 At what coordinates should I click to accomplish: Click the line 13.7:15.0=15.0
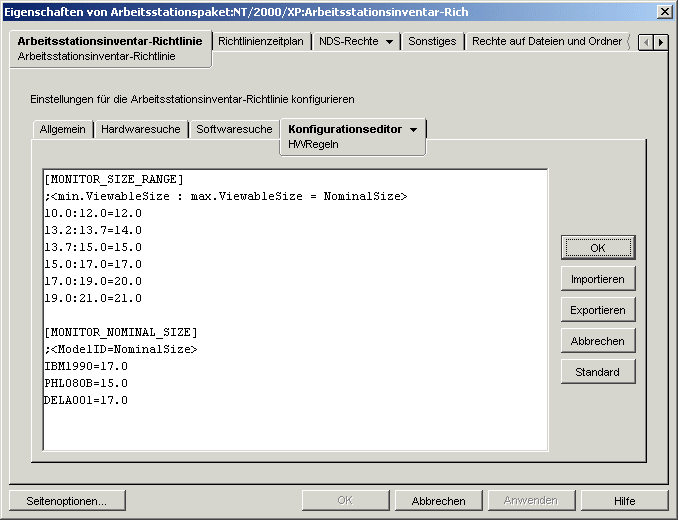coord(93,247)
